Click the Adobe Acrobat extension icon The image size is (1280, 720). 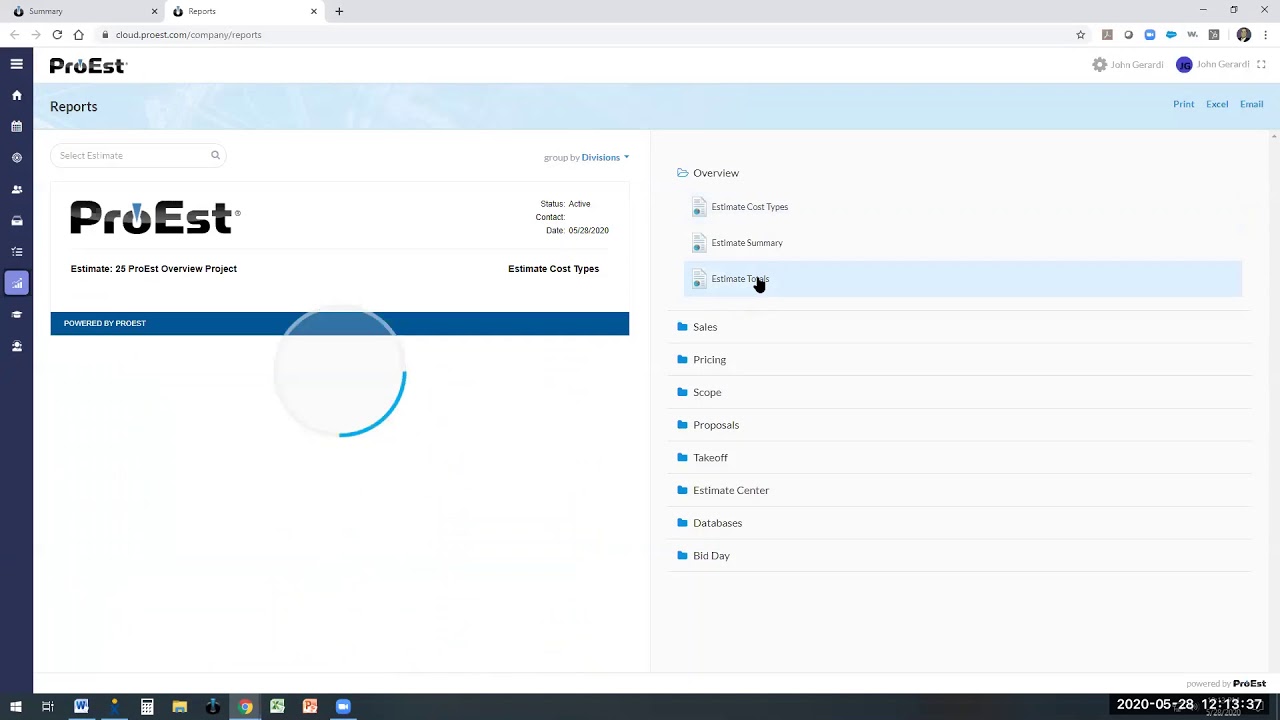[x=1107, y=35]
